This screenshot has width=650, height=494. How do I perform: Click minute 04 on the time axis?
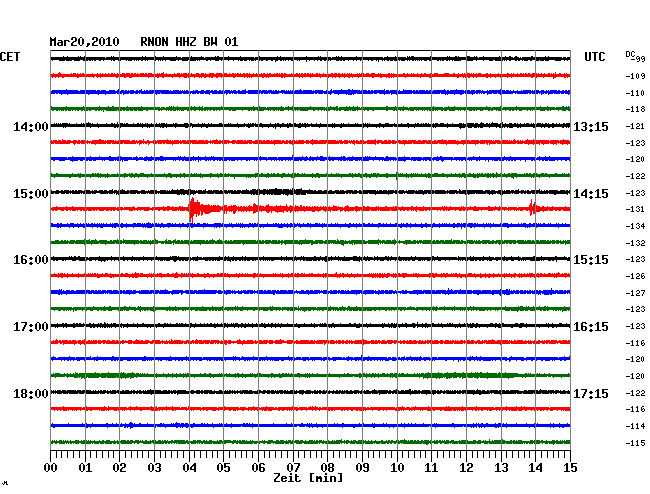189,468
